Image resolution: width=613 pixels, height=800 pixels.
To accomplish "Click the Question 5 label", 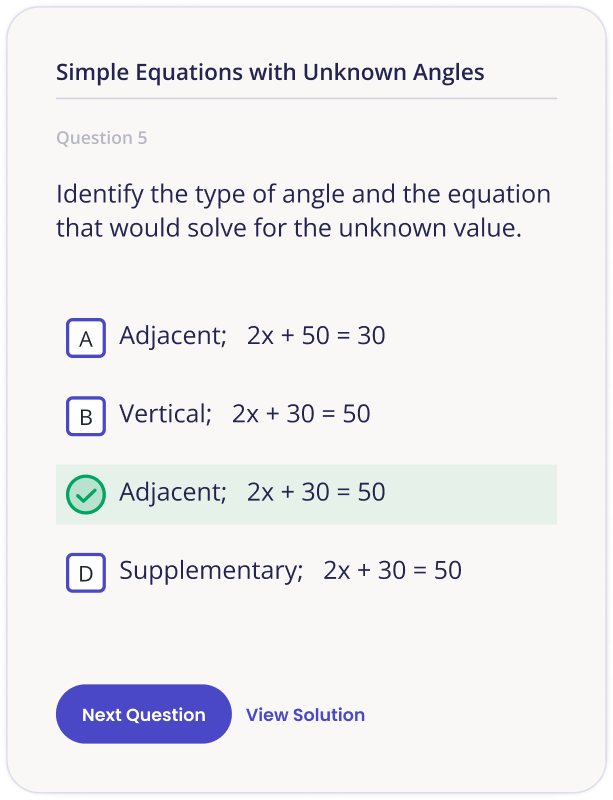I will pos(102,138).
